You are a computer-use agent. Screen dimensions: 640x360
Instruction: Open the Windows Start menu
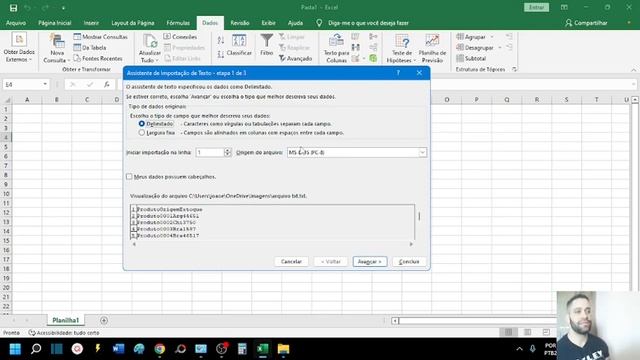tap(15, 349)
